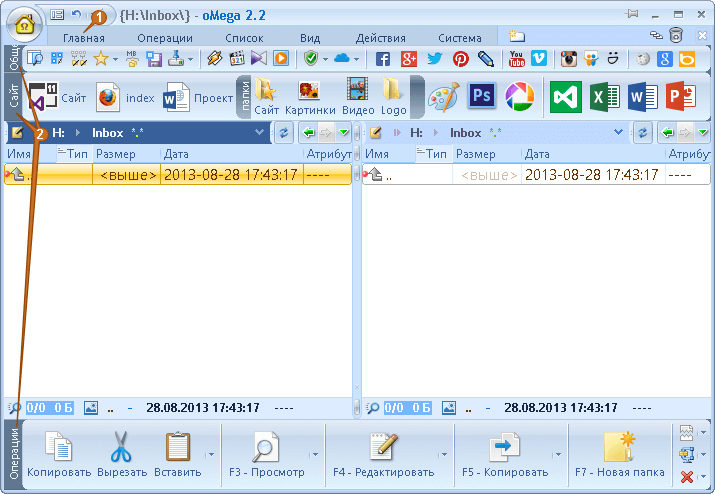715x494 pixels.
Task: Open Facebook shortcut icon in toolbar
Action: 383,59
